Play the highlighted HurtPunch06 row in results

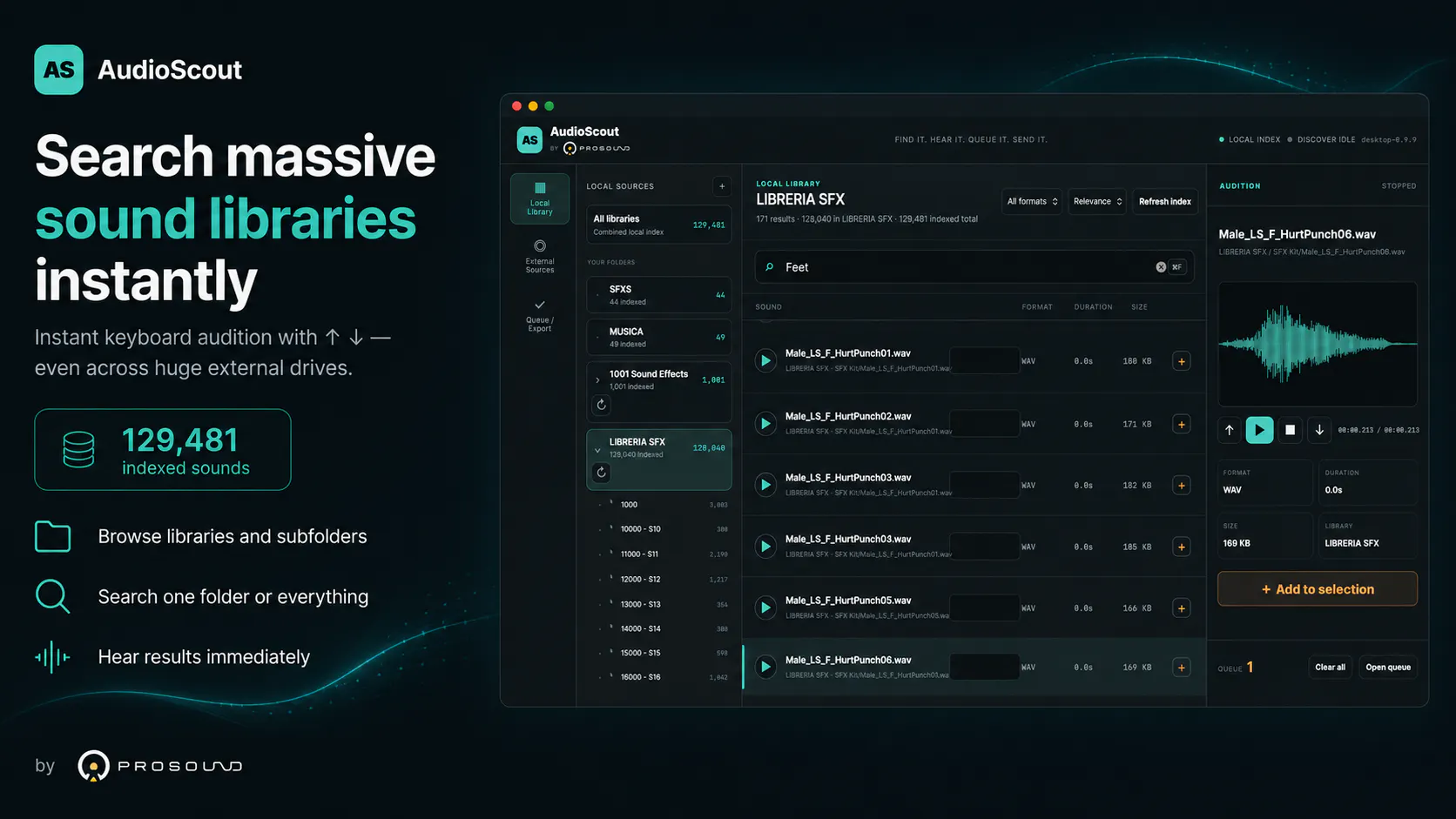point(765,667)
